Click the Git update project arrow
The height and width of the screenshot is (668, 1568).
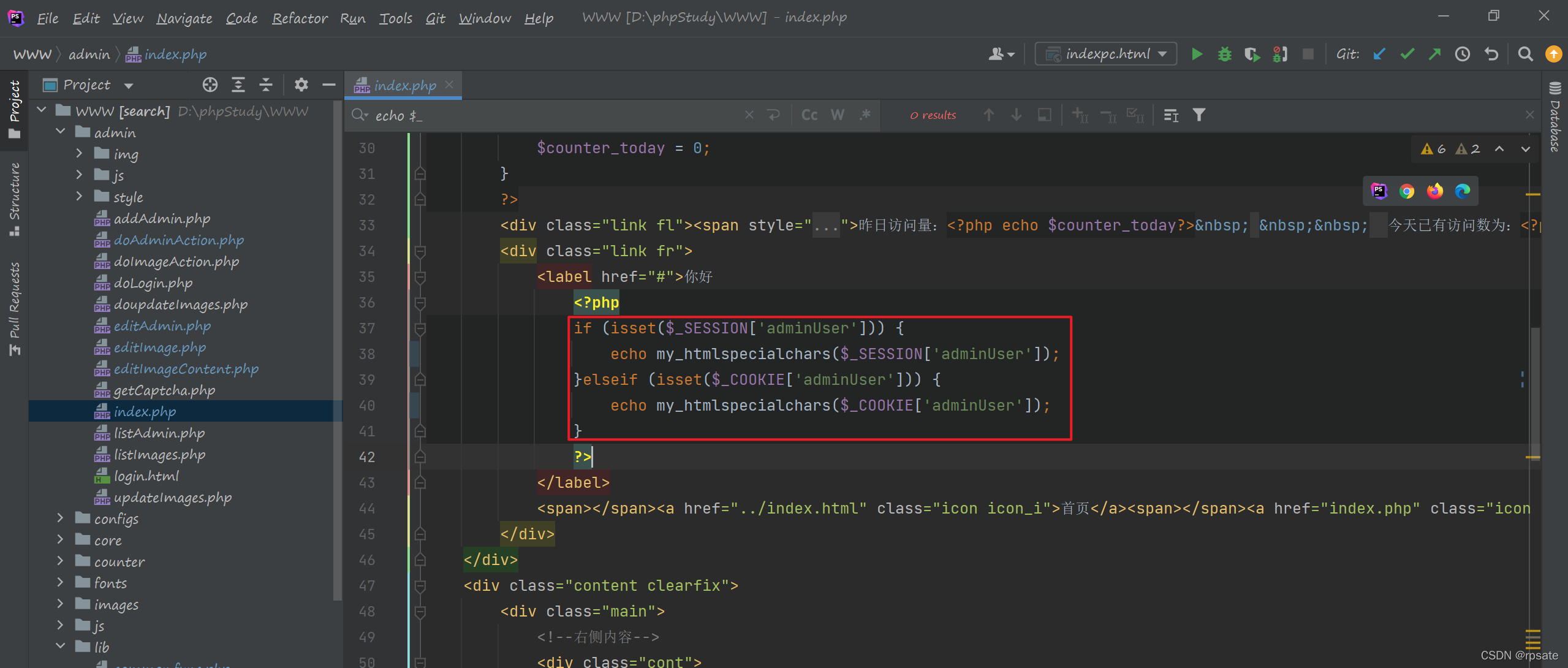tap(1379, 54)
